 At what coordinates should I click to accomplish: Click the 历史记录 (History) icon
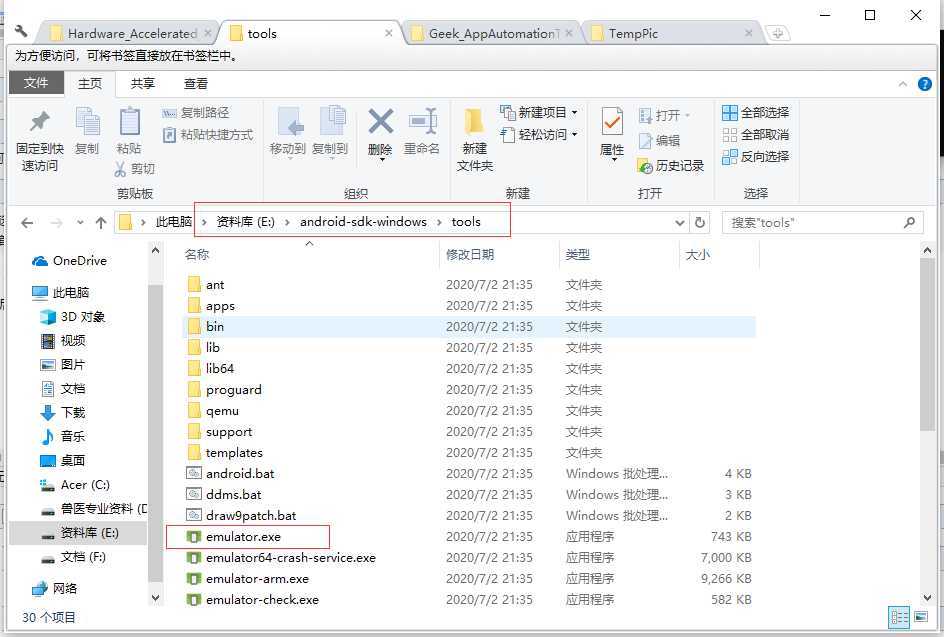click(x=674, y=166)
